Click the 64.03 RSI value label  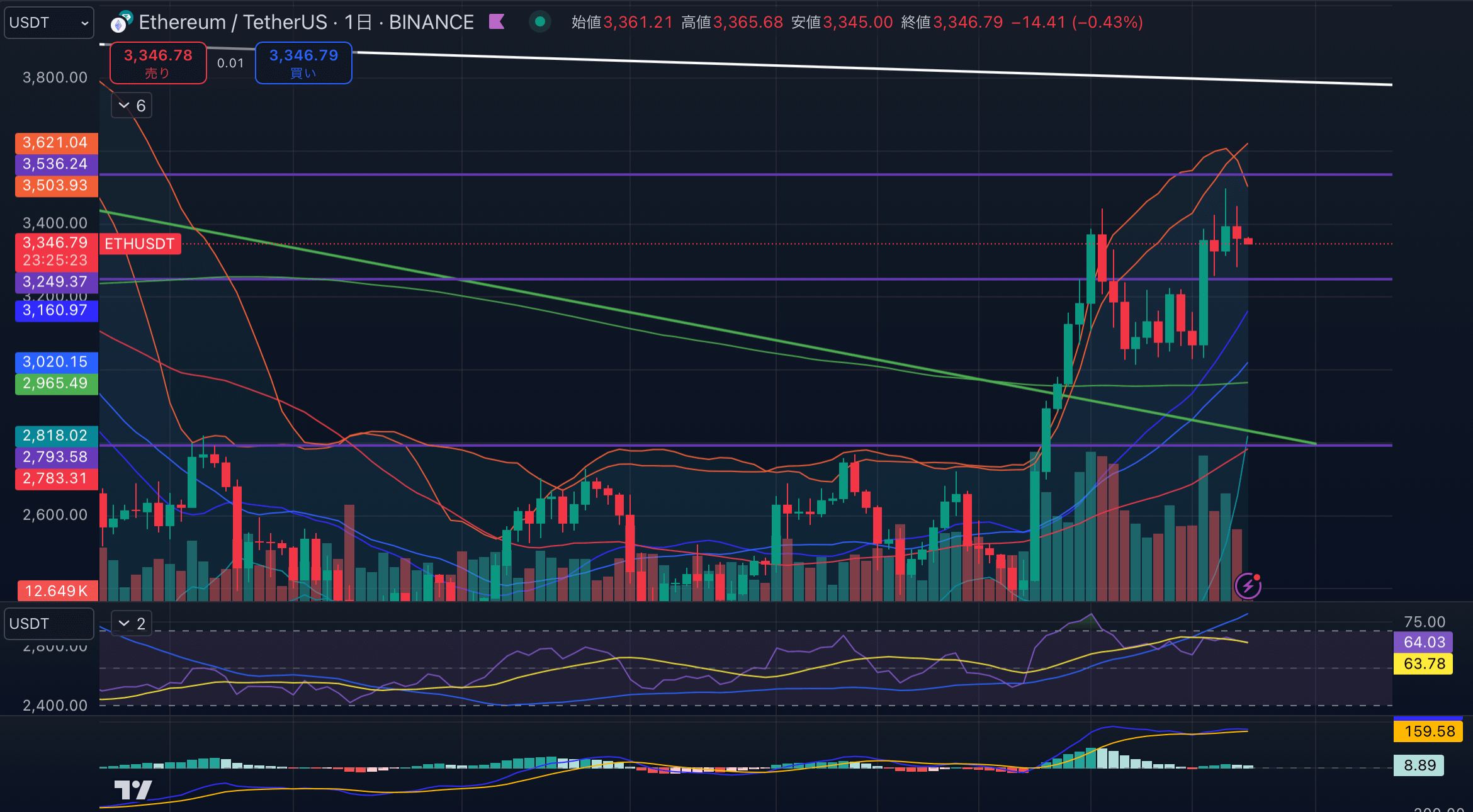click(1424, 643)
